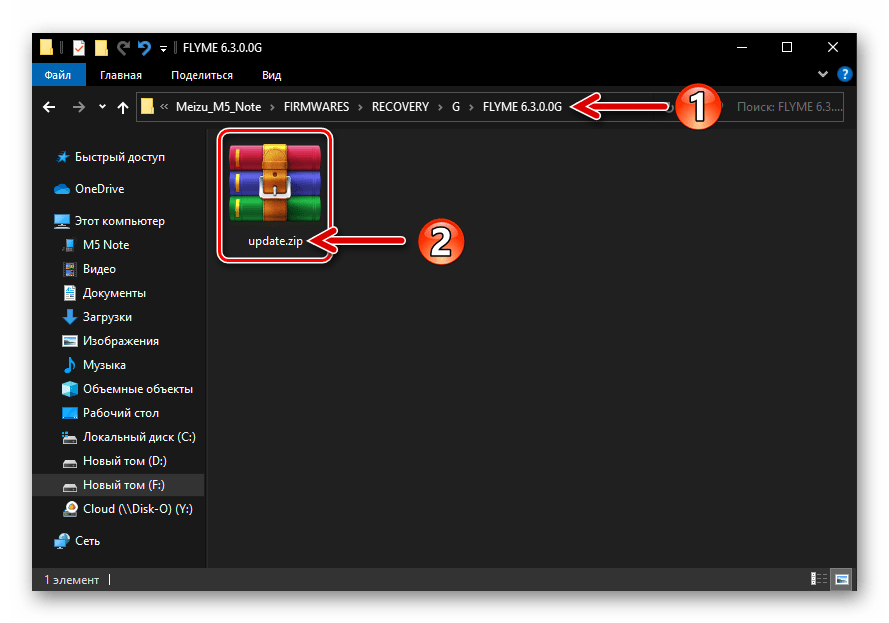Open Рабочий стол via its desktop icon
The width and height of the screenshot is (889, 623).
click(70, 413)
